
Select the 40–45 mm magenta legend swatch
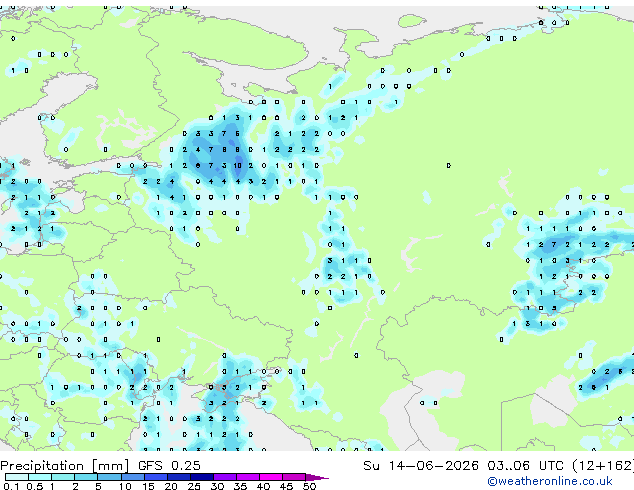[x=271, y=477]
